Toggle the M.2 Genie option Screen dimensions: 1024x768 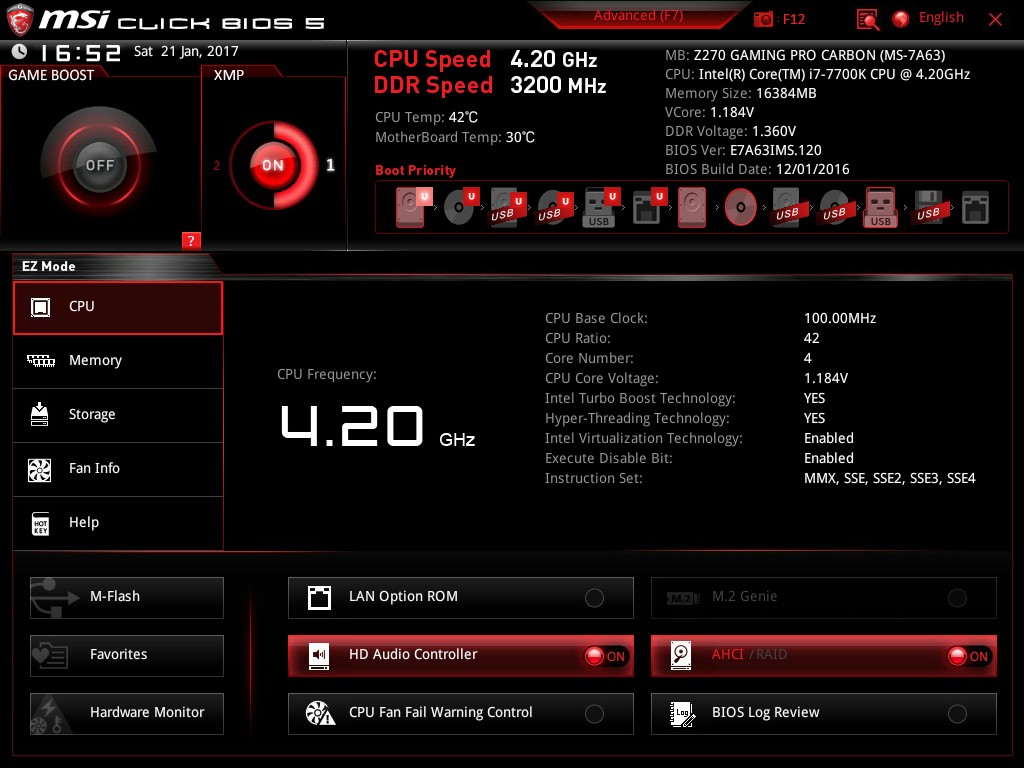point(824,598)
